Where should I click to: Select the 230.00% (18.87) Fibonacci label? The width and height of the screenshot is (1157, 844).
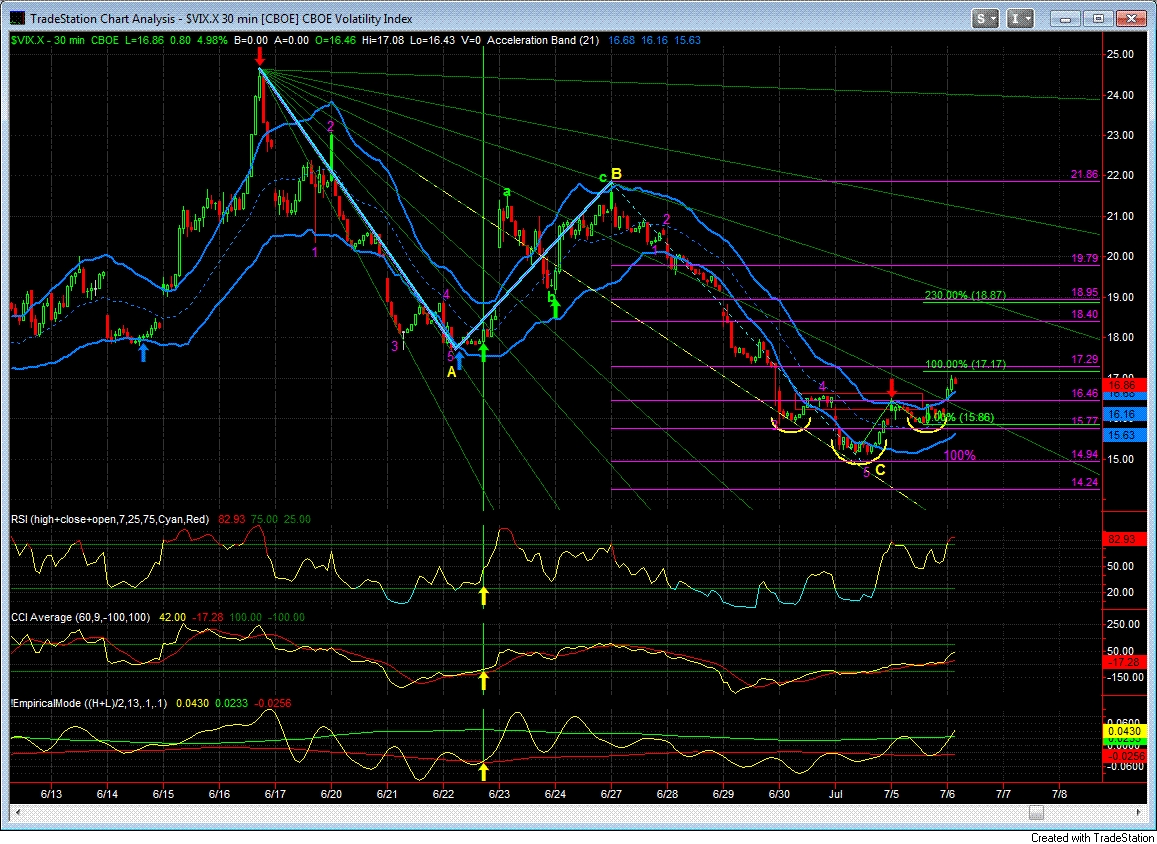click(x=965, y=296)
